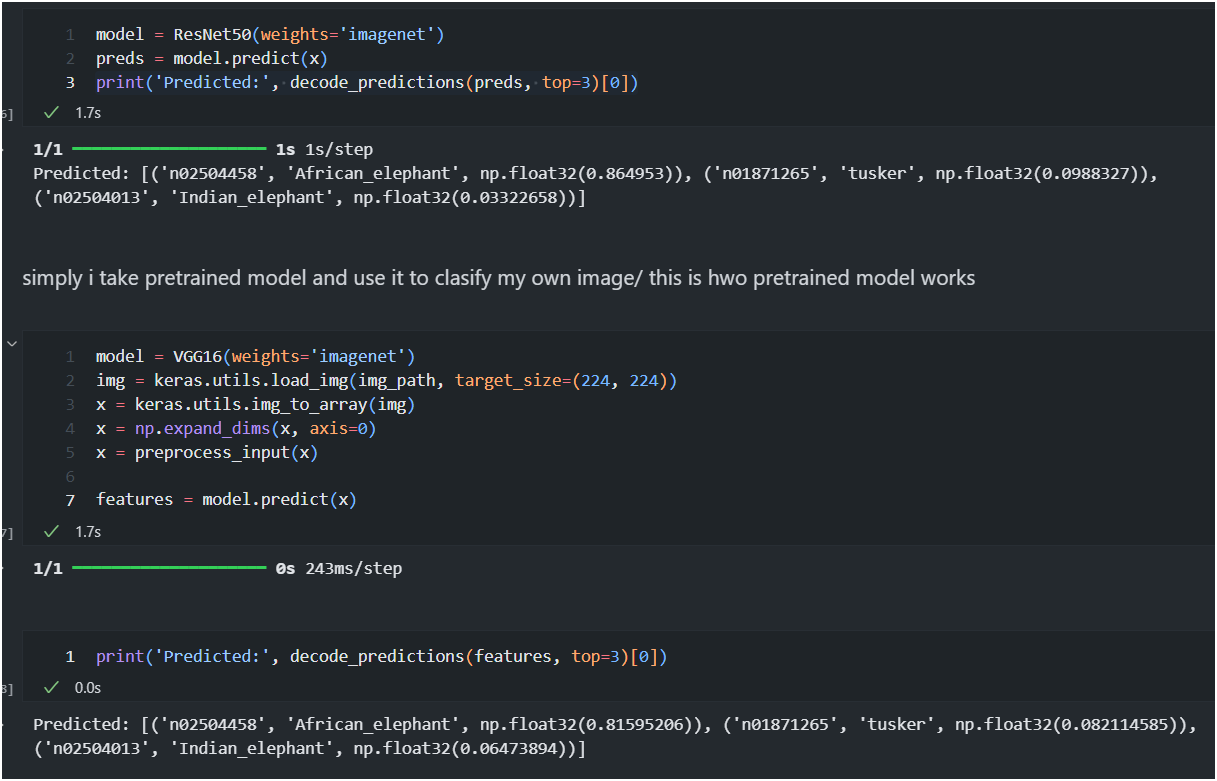Click the np.expand_dims code line
This screenshot has height=781, width=1217.
click(236, 428)
